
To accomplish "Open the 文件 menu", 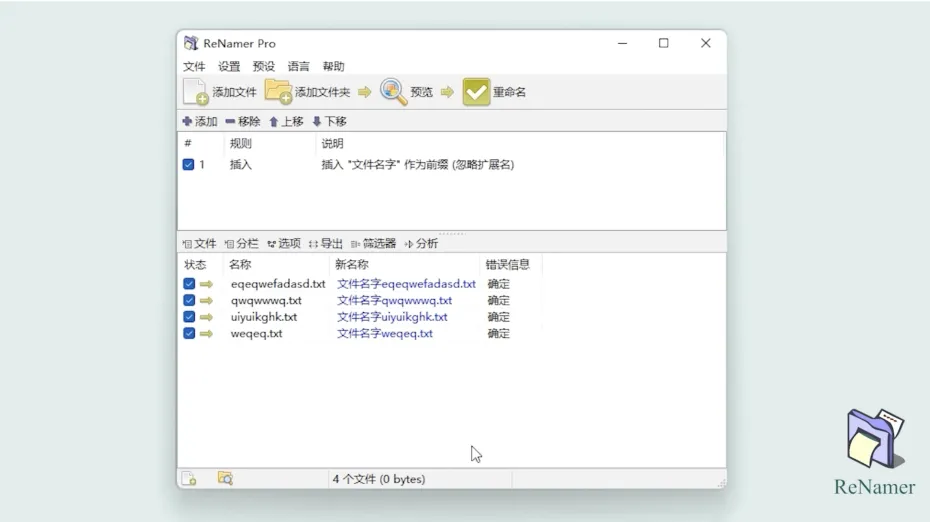I will [194, 66].
